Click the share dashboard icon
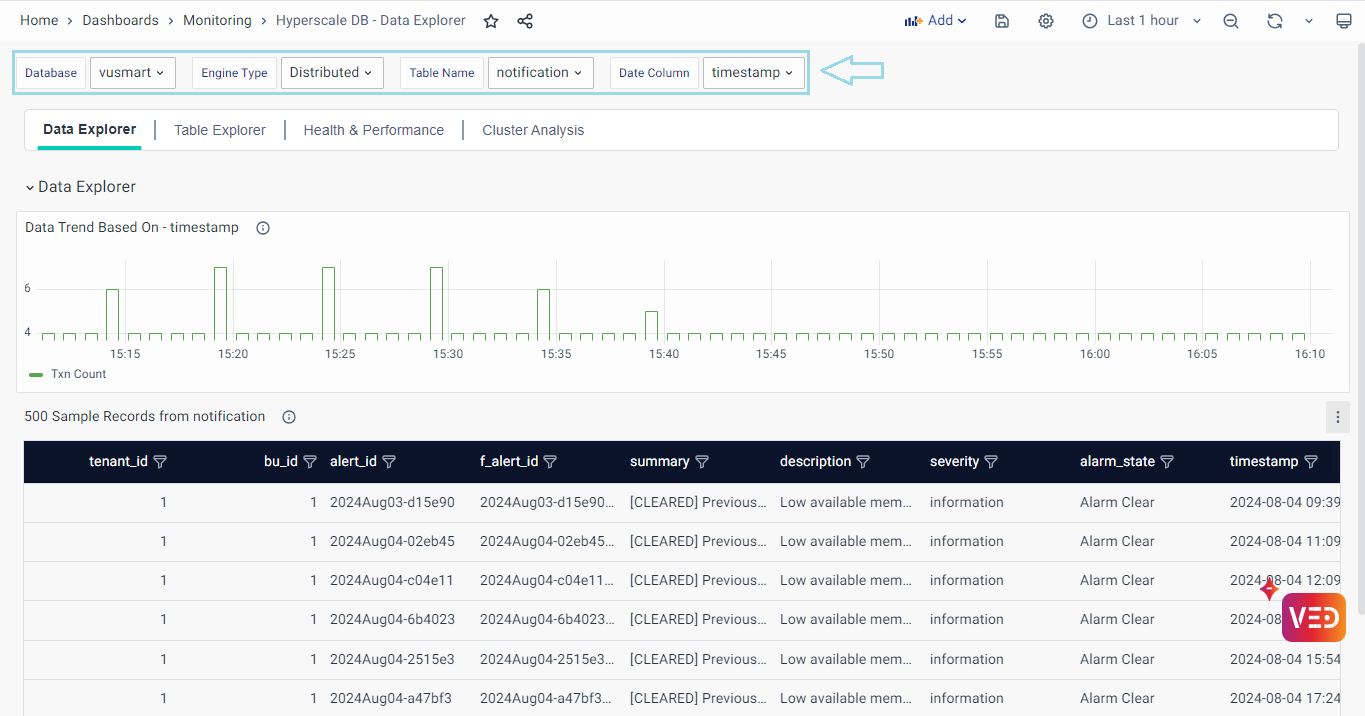The width and height of the screenshot is (1365, 716). pos(525,21)
